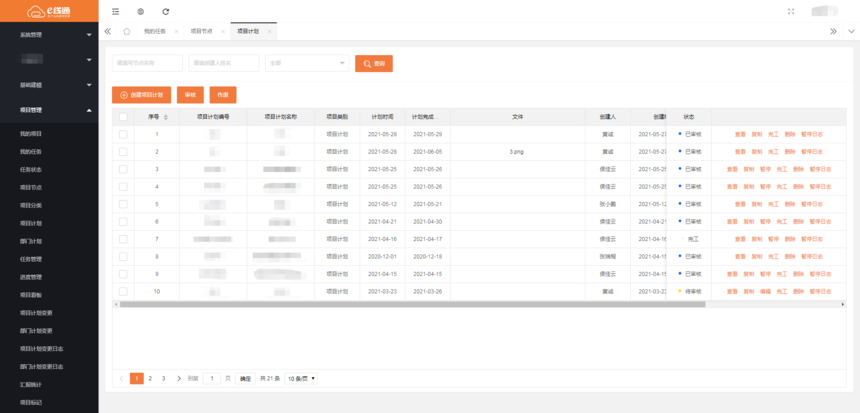Click the fullscreen icon at top right
Screen dimensions: 860x413
(x=791, y=11)
